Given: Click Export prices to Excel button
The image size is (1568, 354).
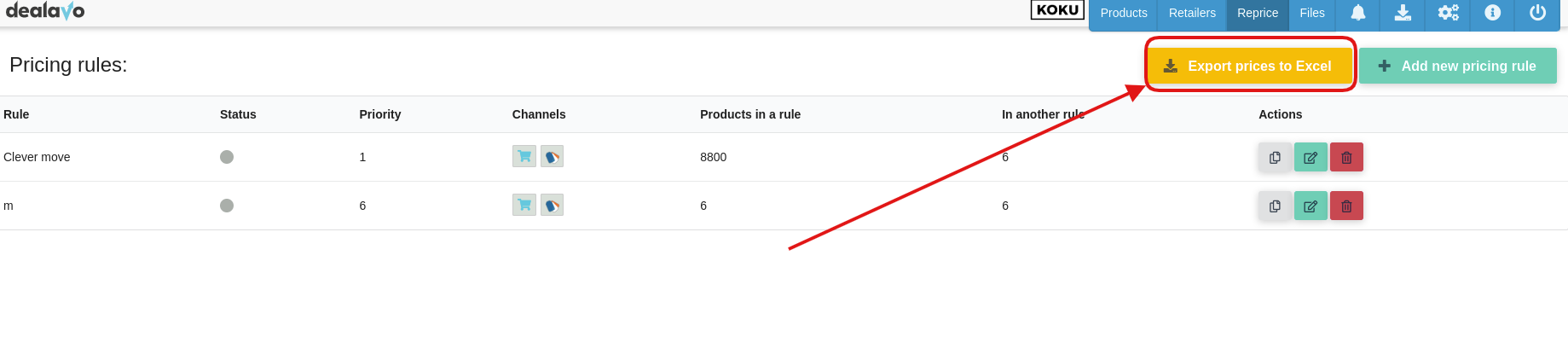Looking at the screenshot, I should point(1250,66).
